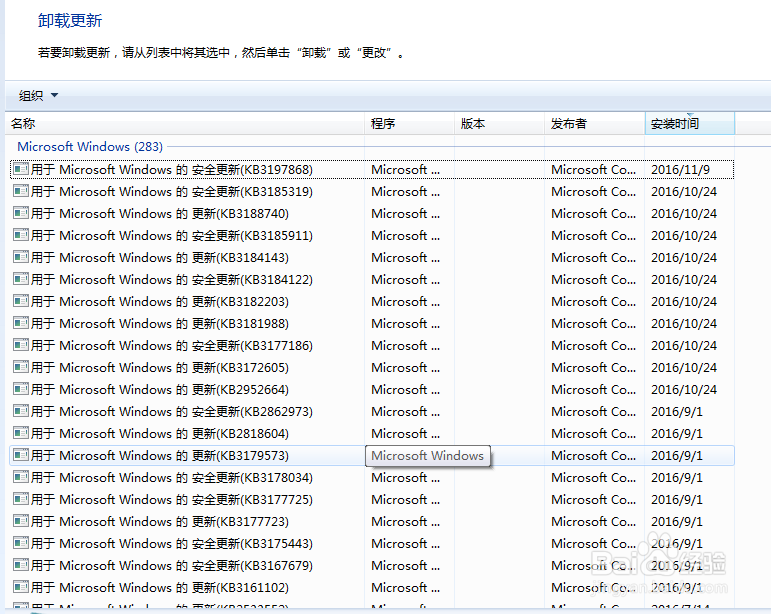Sort by the 版本 column header

coord(499,123)
